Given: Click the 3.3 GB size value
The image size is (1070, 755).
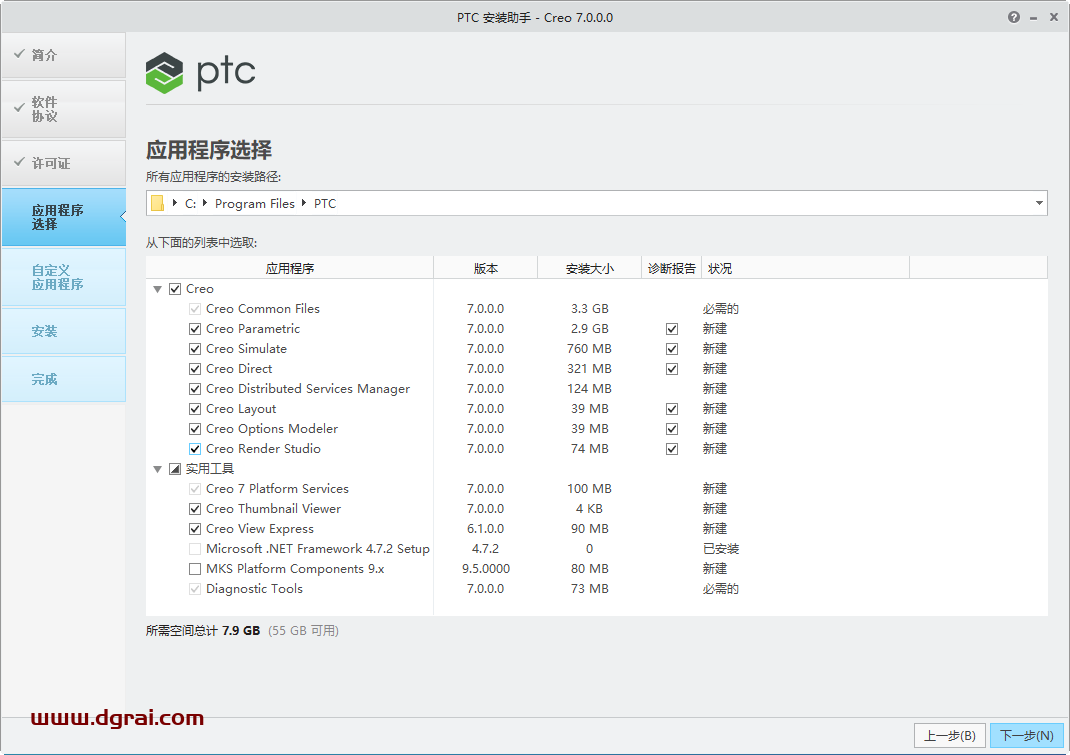Looking at the screenshot, I should (590, 309).
